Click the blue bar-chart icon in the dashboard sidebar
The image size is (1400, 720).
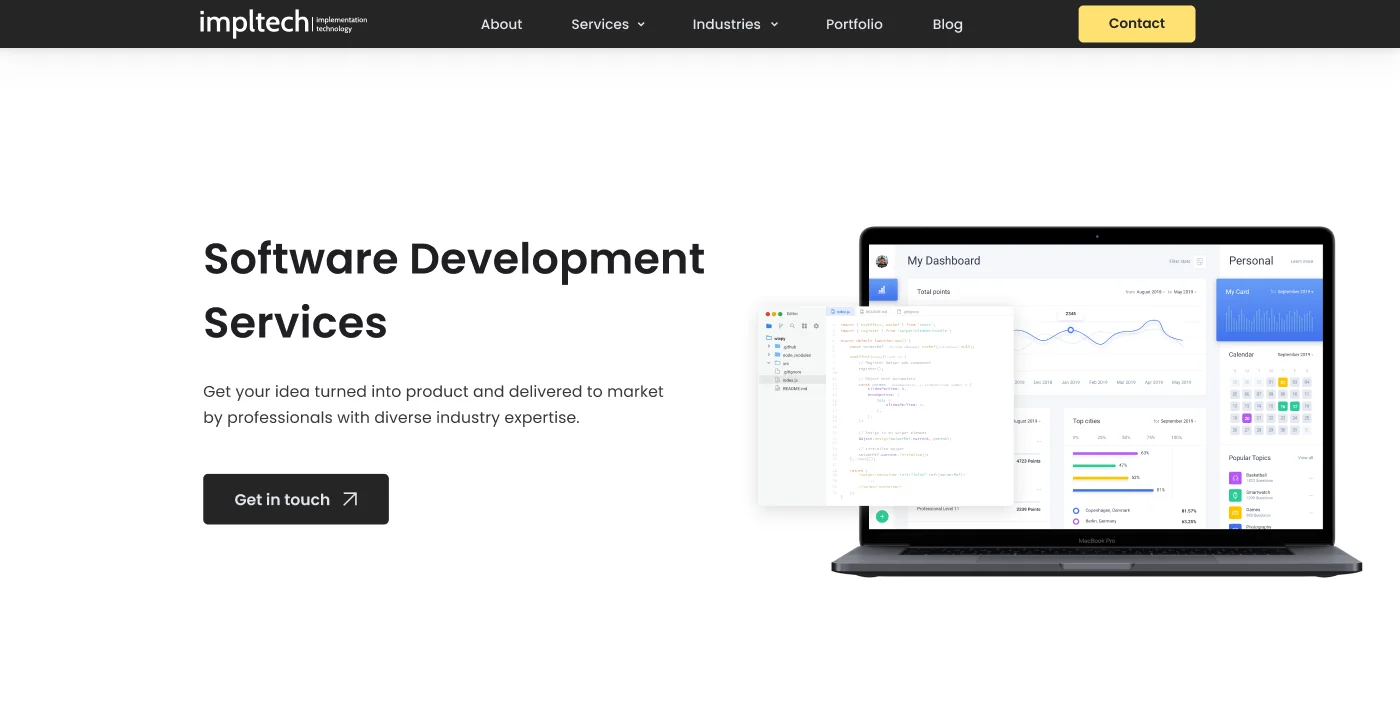pyautogui.click(x=882, y=289)
